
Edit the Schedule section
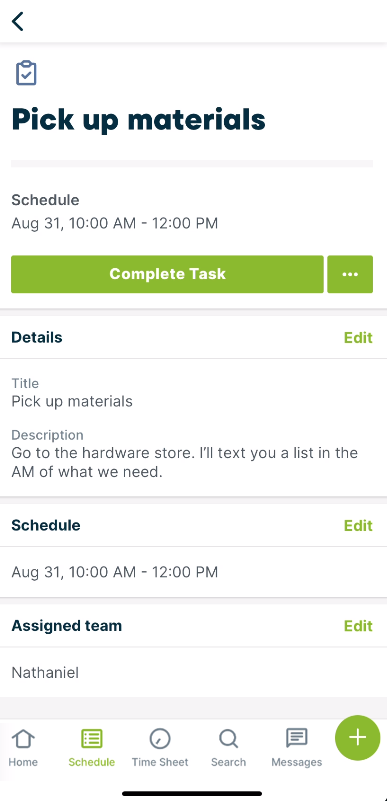pos(358,526)
